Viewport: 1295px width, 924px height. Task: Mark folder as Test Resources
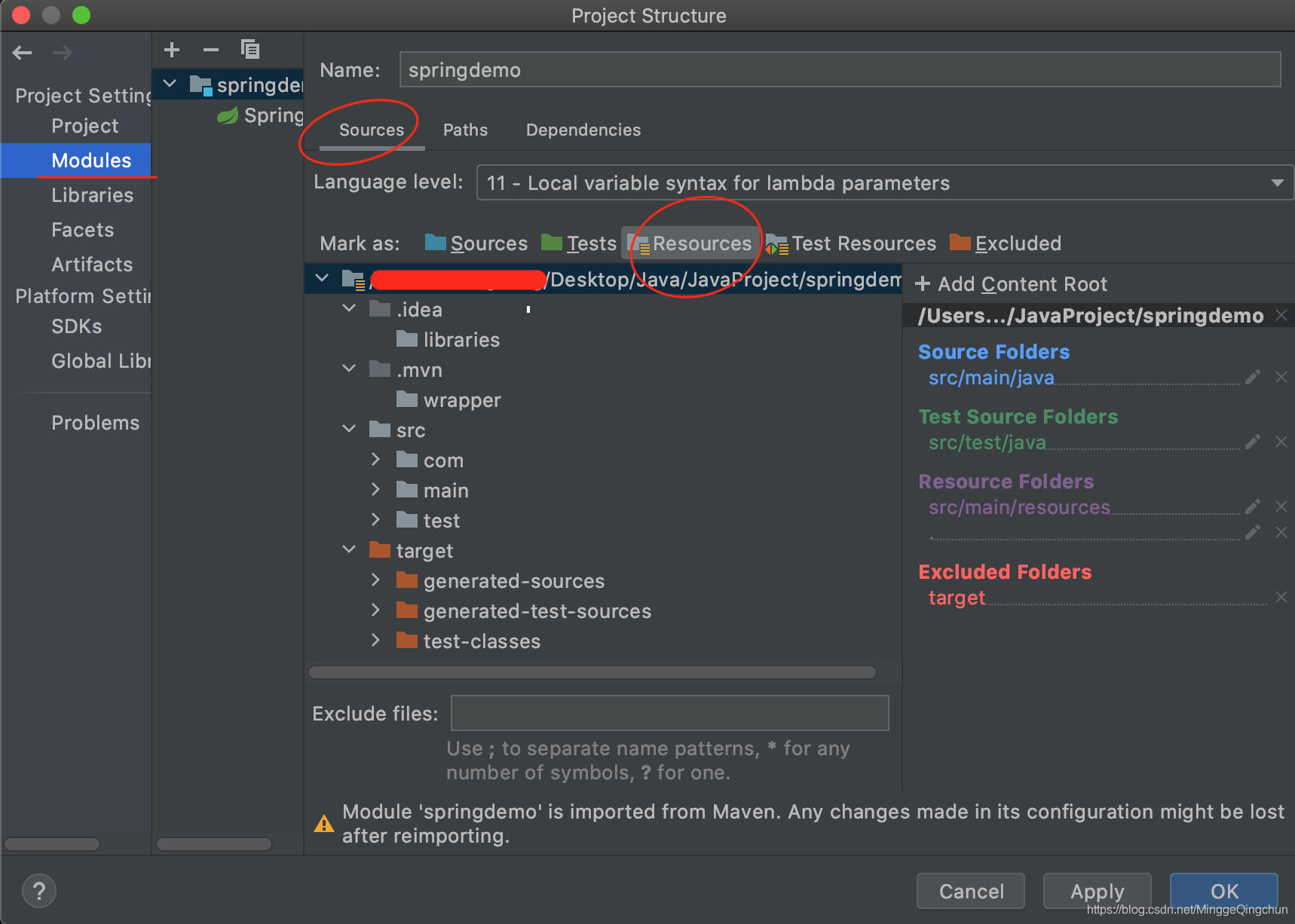(851, 243)
